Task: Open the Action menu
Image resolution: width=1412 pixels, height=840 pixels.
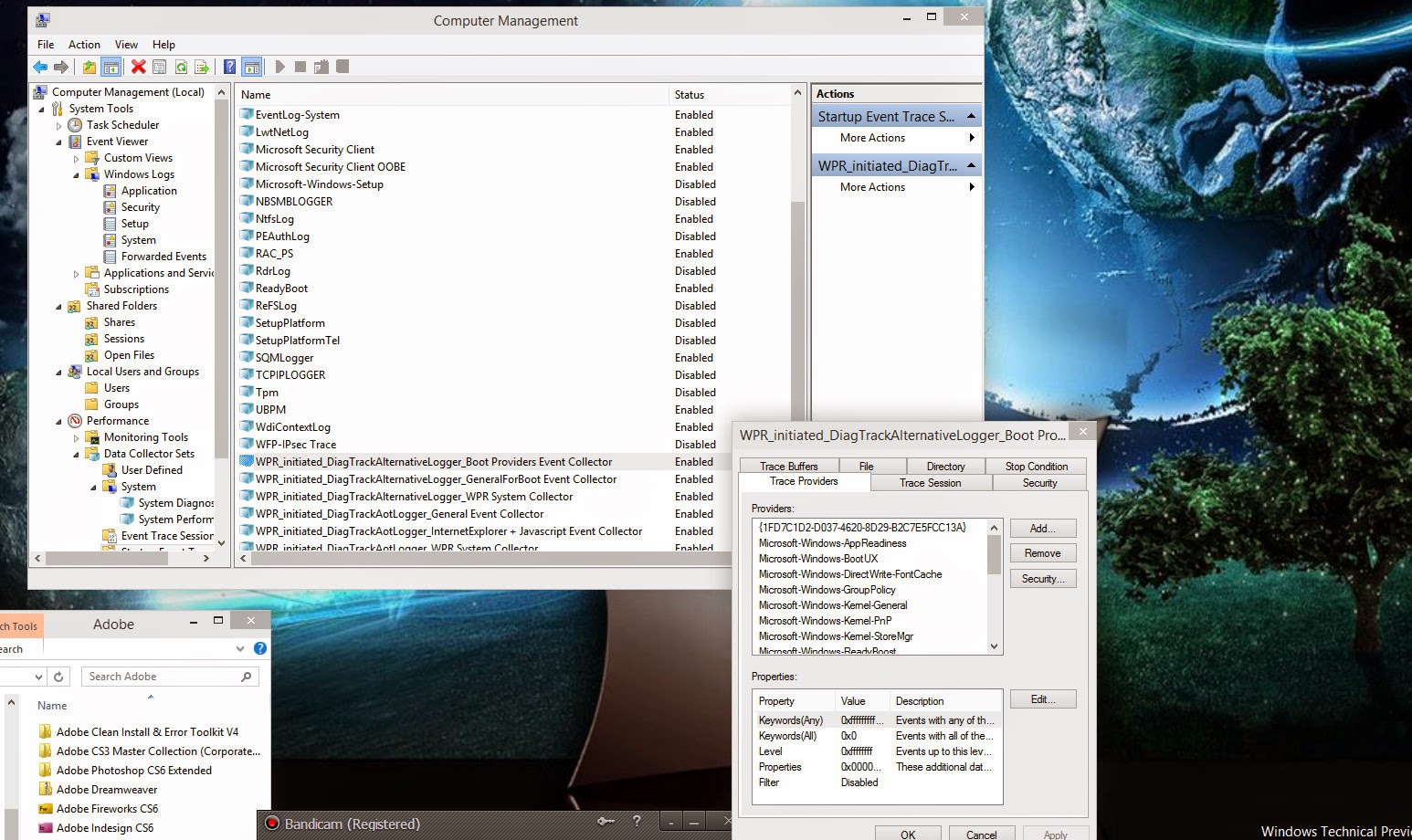Action: tap(84, 45)
